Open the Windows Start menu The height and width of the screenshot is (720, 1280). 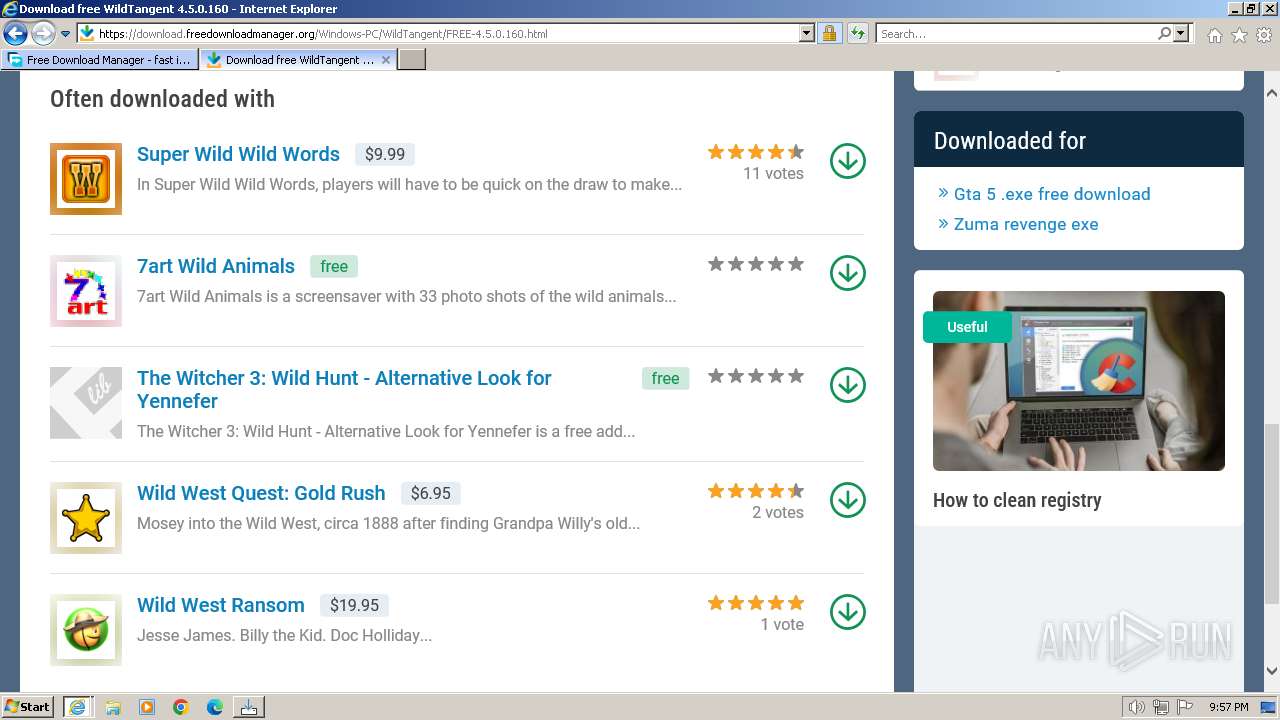coord(27,707)
